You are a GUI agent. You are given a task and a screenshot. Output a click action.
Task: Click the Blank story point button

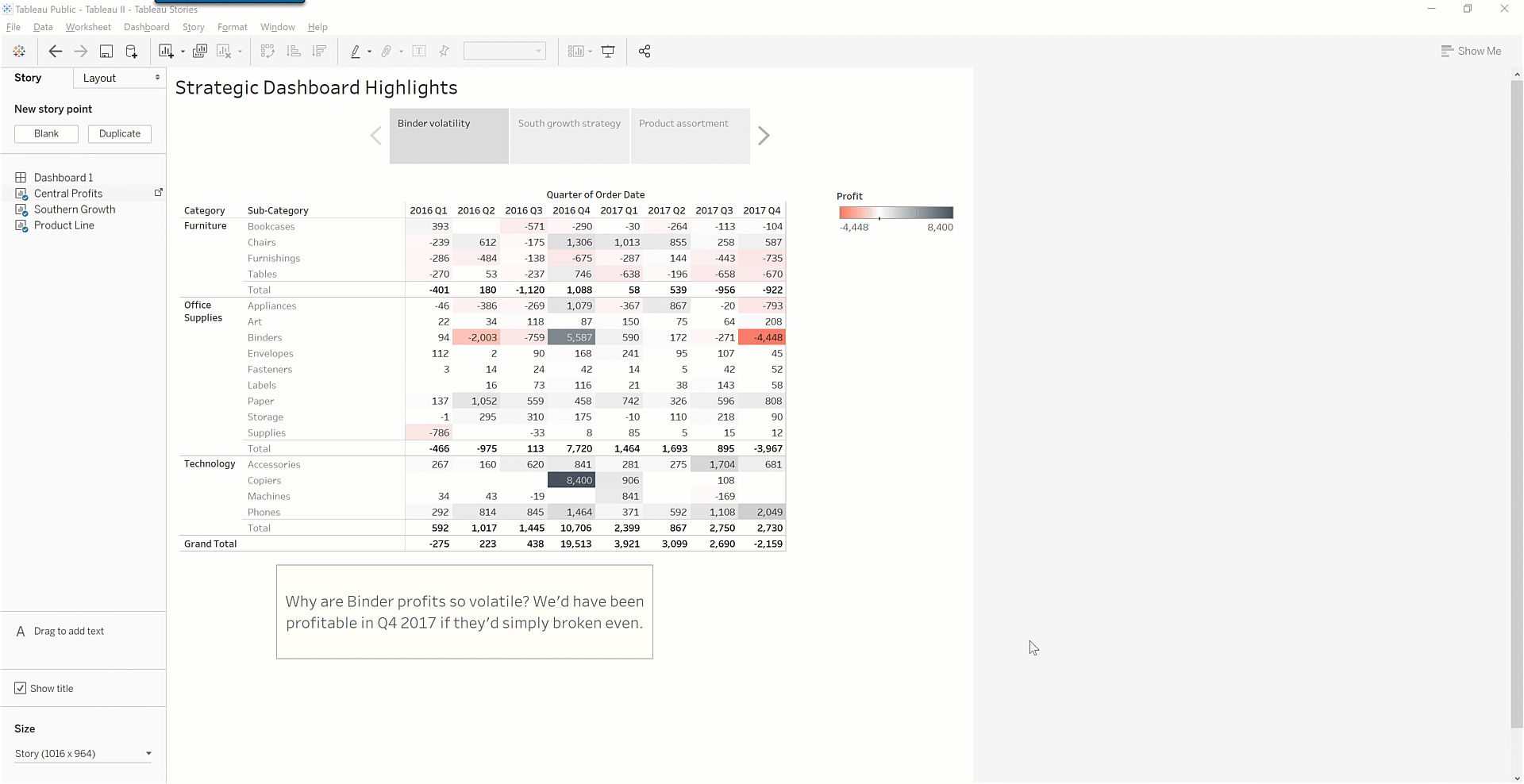(46, 133)
